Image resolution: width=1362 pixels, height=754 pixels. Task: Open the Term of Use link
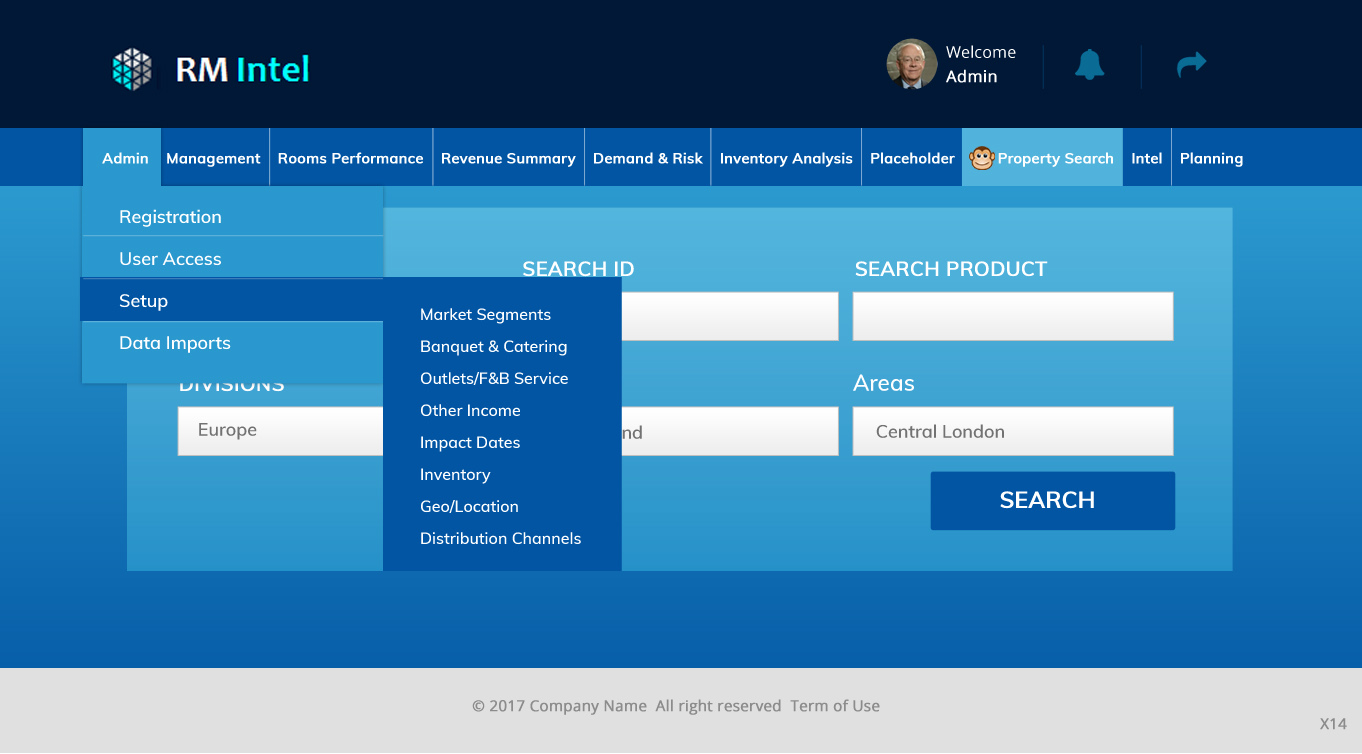click(x=835, y=705)
